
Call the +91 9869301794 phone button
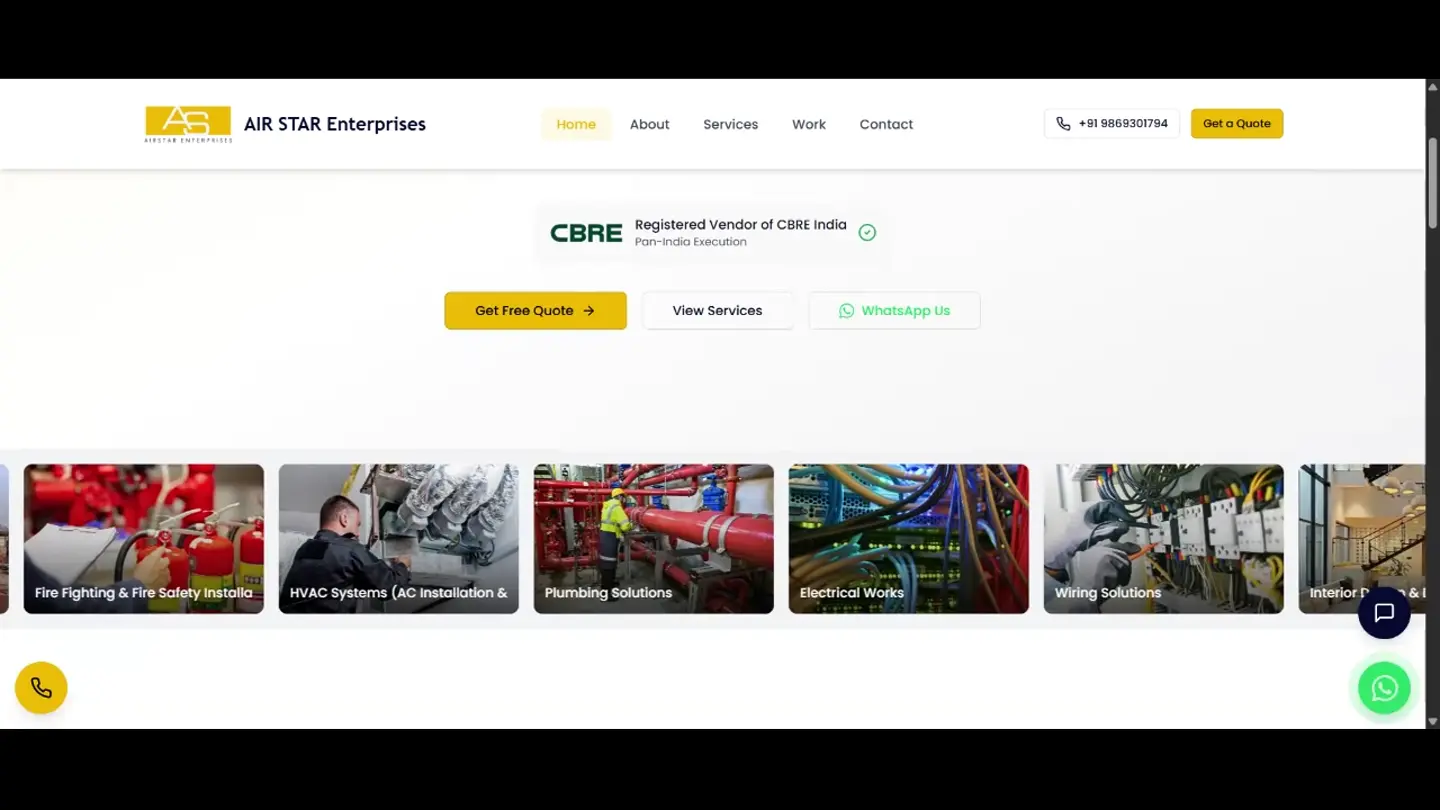(x=1112, y=124)
